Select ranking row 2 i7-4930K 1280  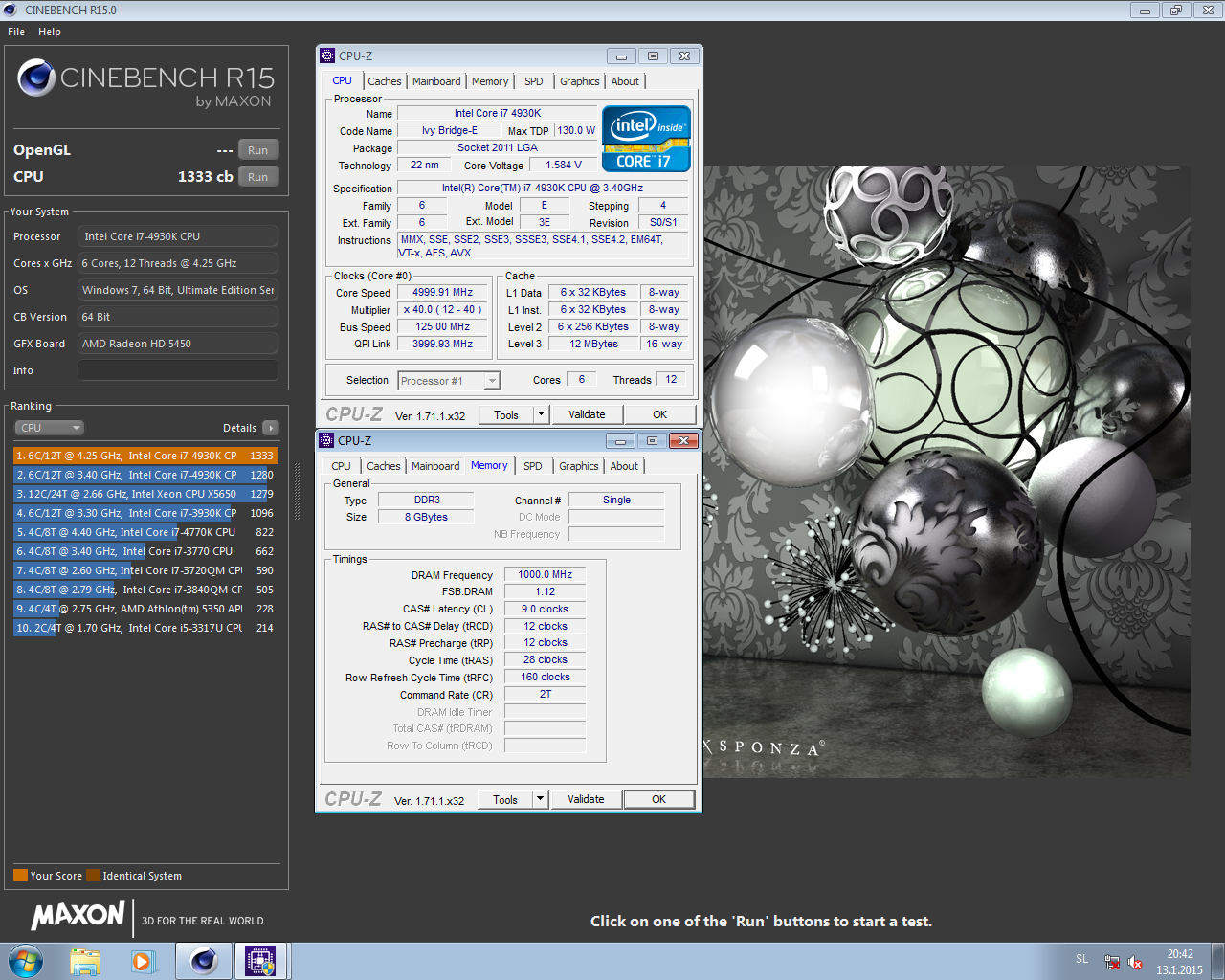pos(145,475)
